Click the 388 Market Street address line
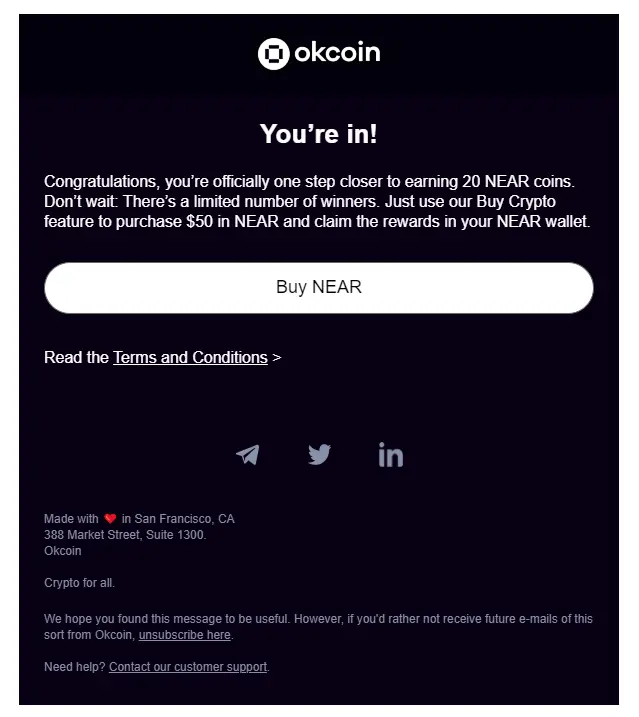 point(125,535)
